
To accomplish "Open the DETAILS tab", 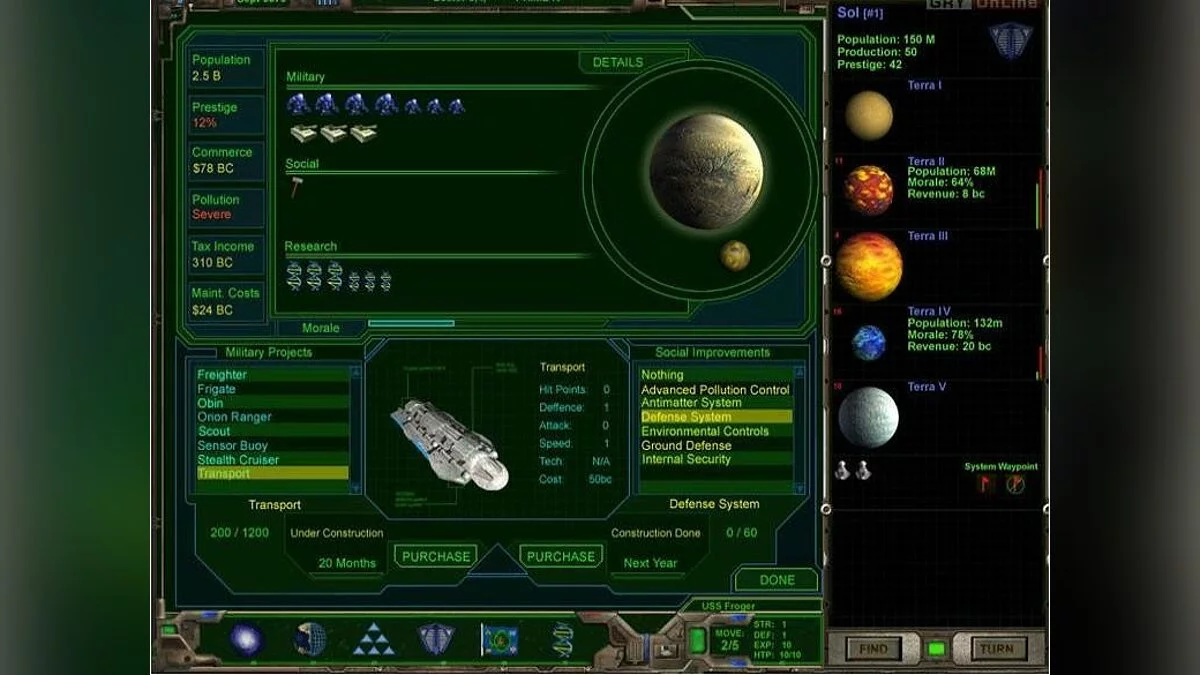I will click(x=618, y=62).
